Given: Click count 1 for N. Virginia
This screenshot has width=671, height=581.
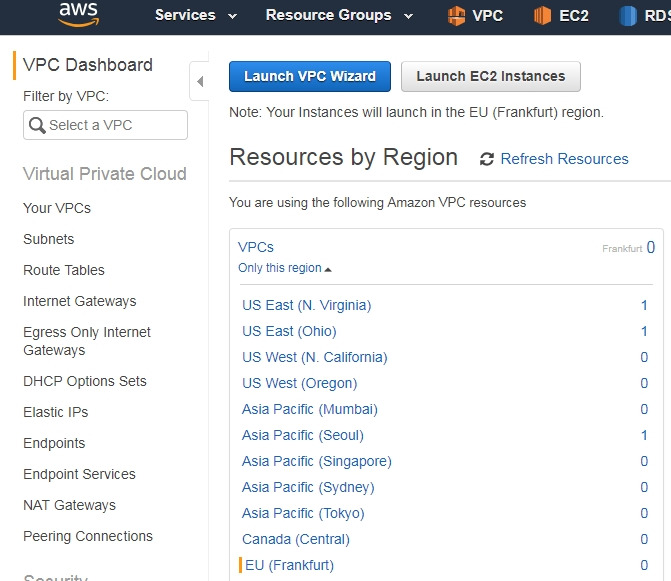Looking at the screenshot, I should [x=644, y=305].
